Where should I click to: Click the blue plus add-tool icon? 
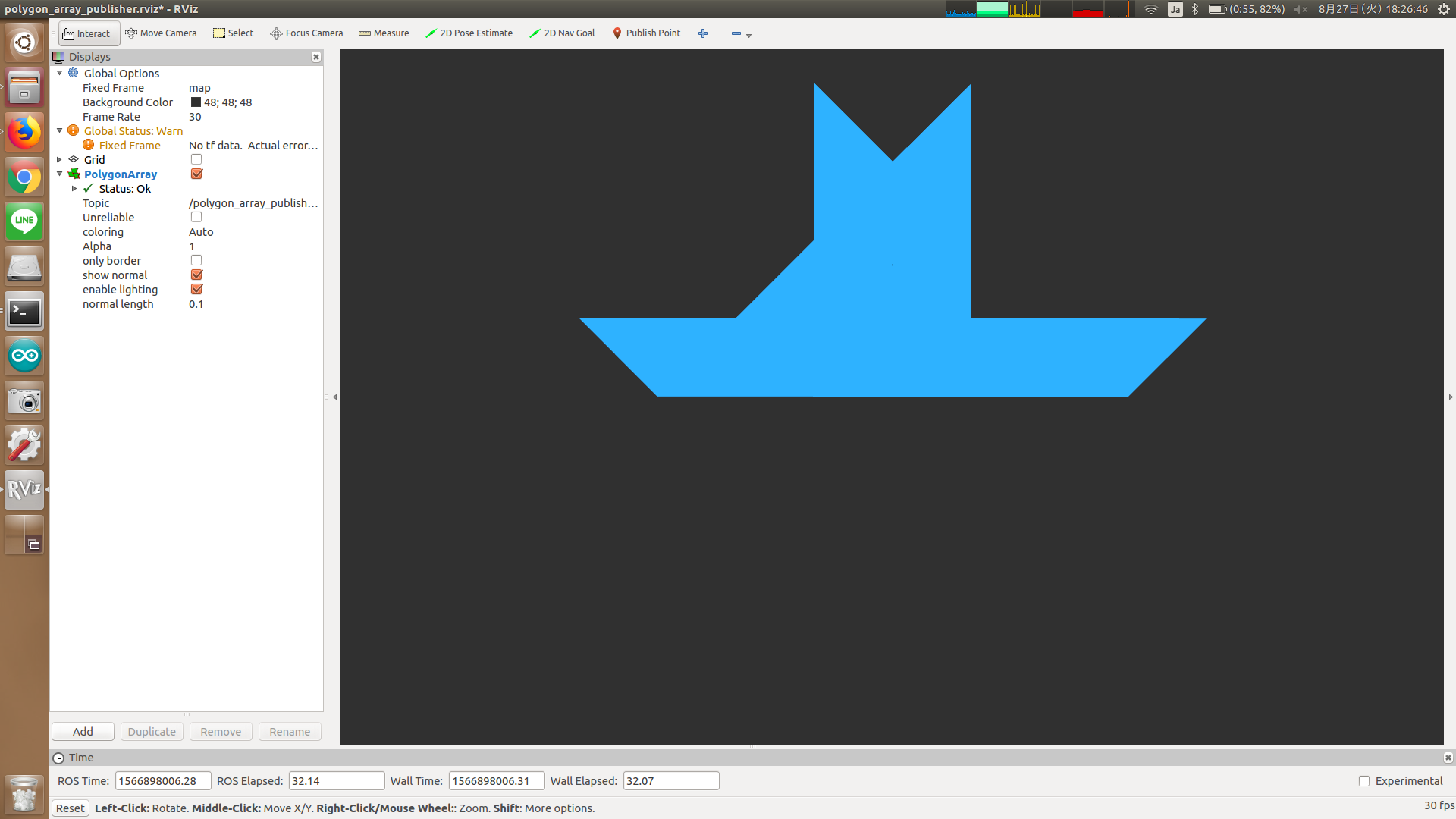click(x=703, y=33)
